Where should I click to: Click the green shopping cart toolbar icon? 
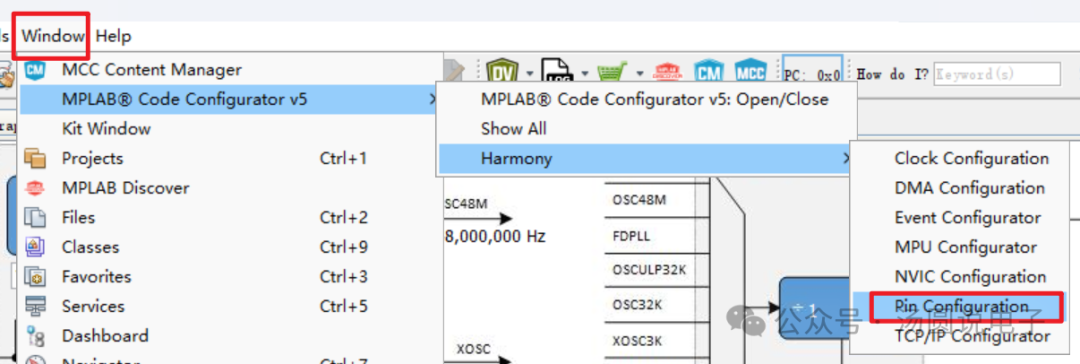[612, 72]
